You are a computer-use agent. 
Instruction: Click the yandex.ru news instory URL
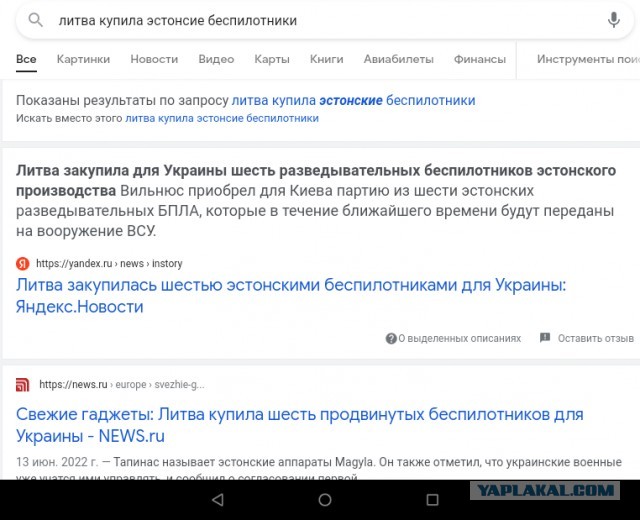tap(109, 264)
